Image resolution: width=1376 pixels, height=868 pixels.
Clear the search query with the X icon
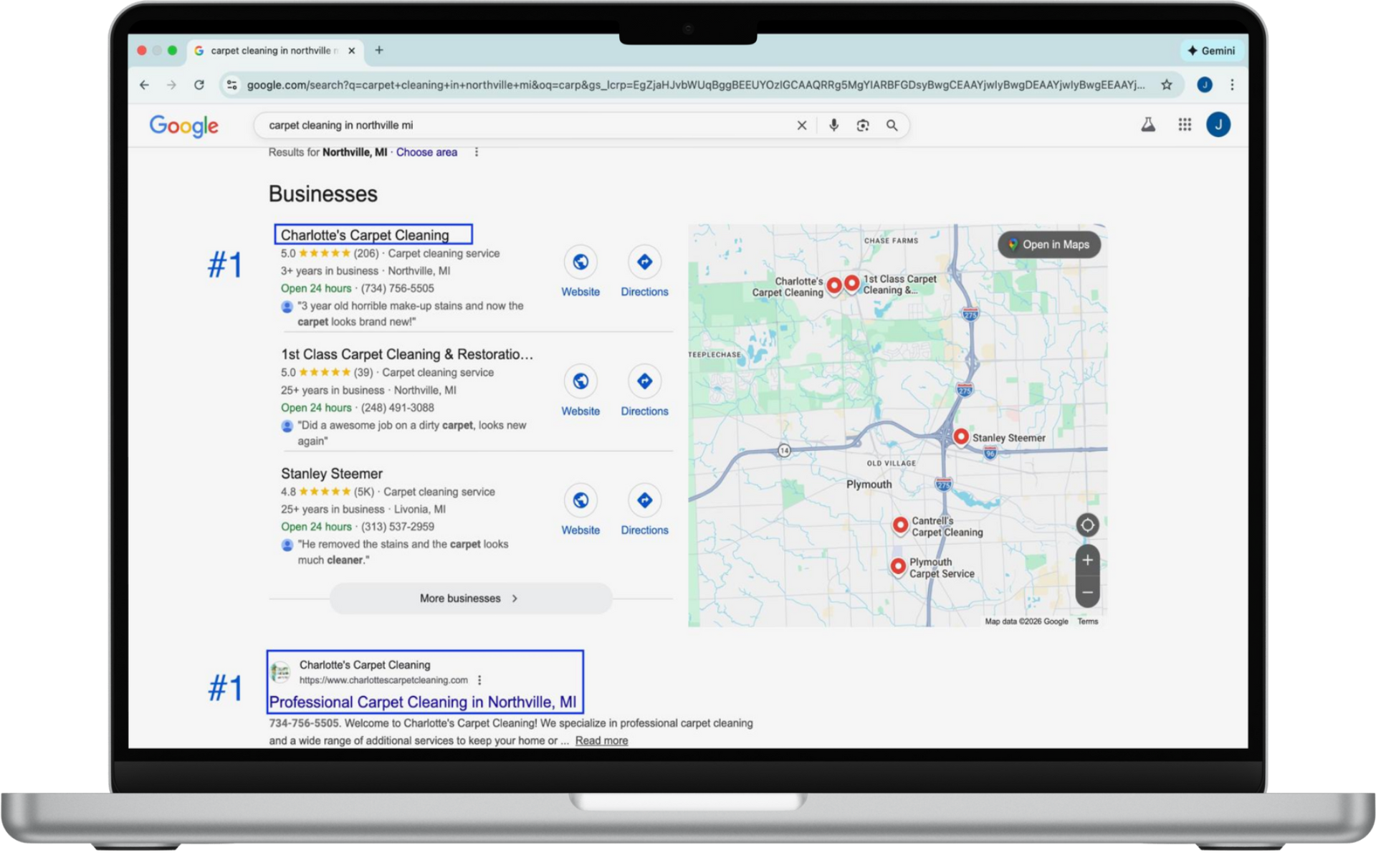(801, 125)
